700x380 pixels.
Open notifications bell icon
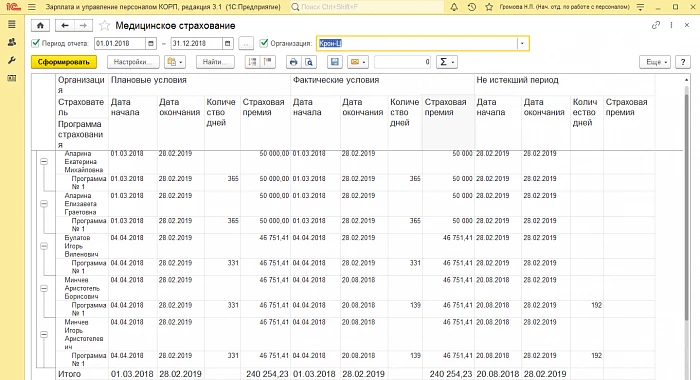tap(454, 7)
